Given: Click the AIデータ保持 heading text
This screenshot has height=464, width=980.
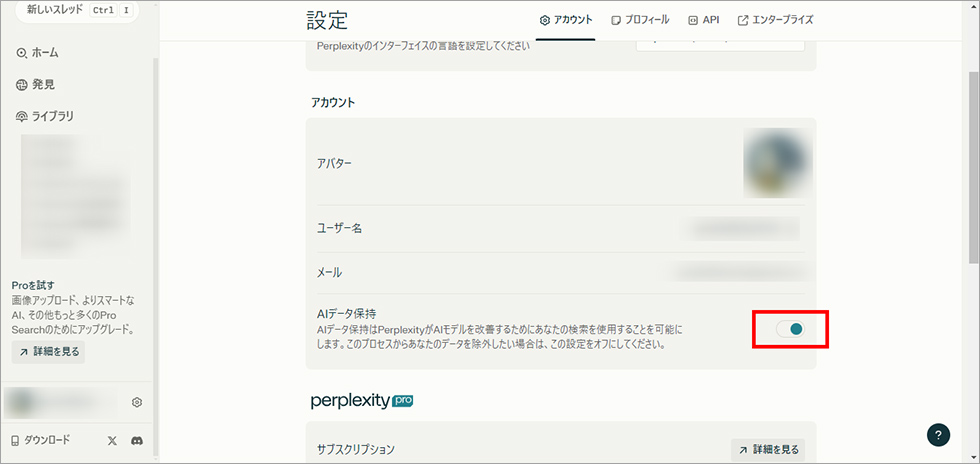Looking at the screenshot, I should pos(346,313).
